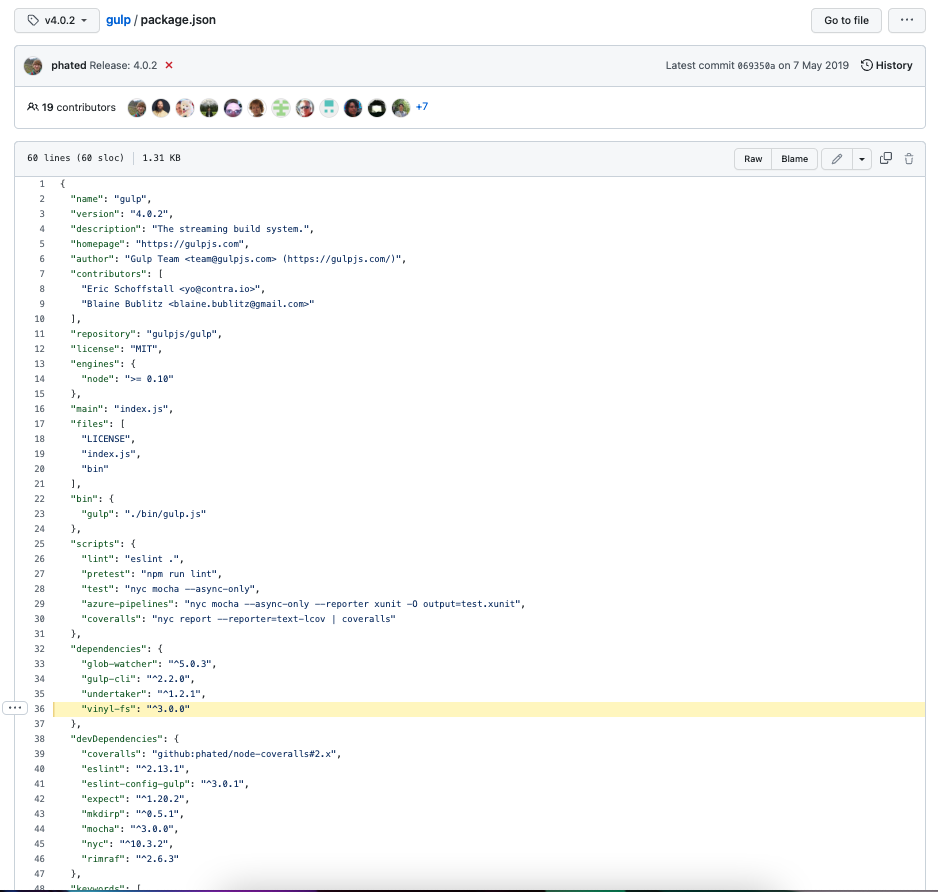This screenshot has height=892, width=938.
Task: Open the v4.0.2 tag switcher dropdown
Action: click(x=57, y=20)
